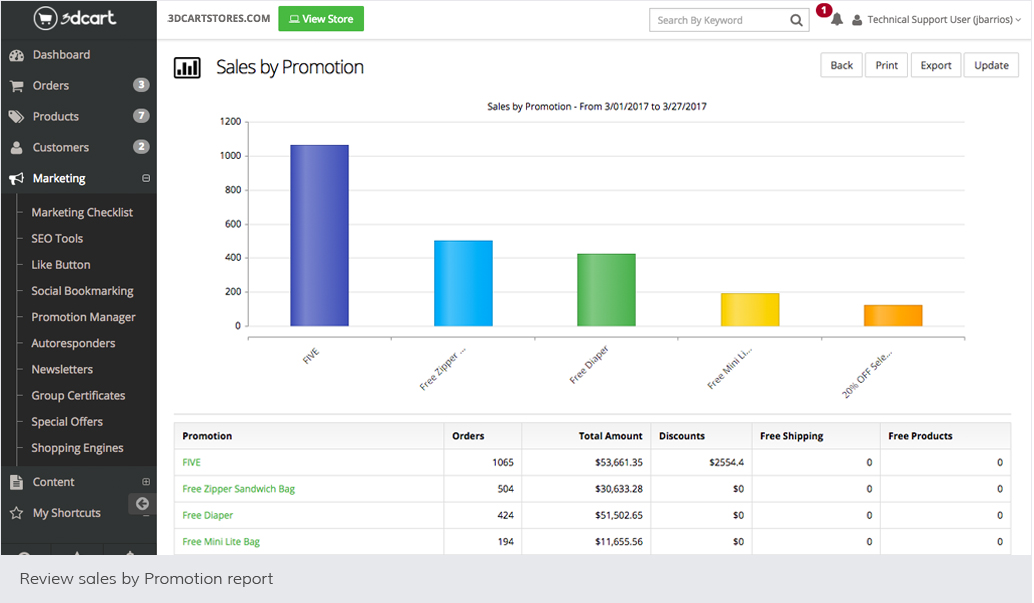Click the blue FIVE bar in chart
This screenshot has width=1034, height=603.
click(x=319, y=235)
